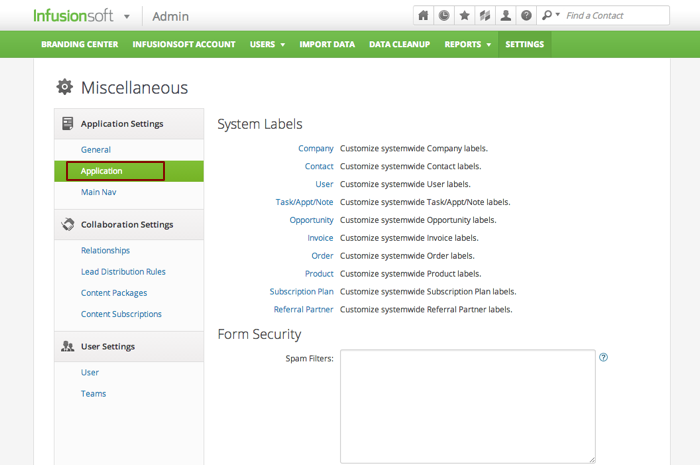Open the Main Nav settings

click(98, 192)
